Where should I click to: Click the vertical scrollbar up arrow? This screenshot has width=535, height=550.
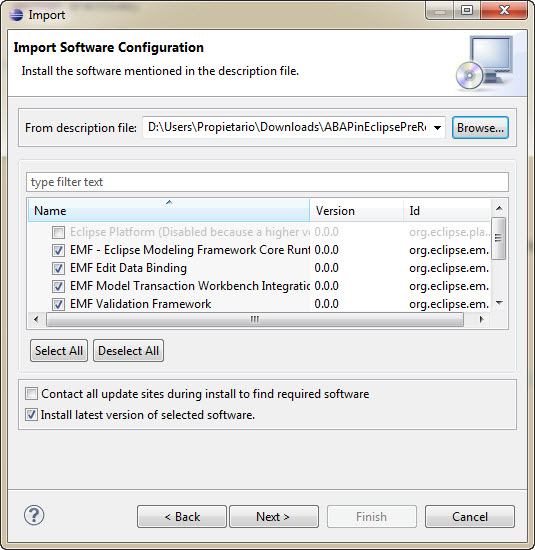(499, 208)
